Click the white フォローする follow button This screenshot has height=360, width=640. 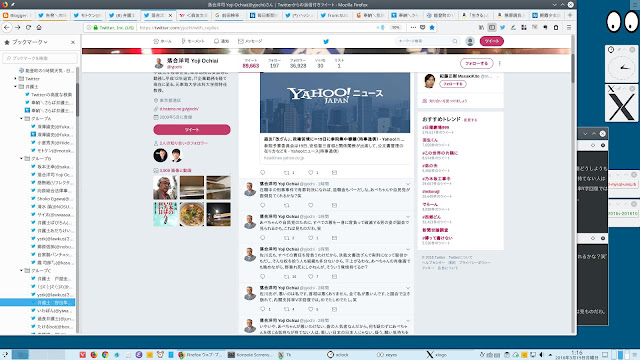(476, 64)
